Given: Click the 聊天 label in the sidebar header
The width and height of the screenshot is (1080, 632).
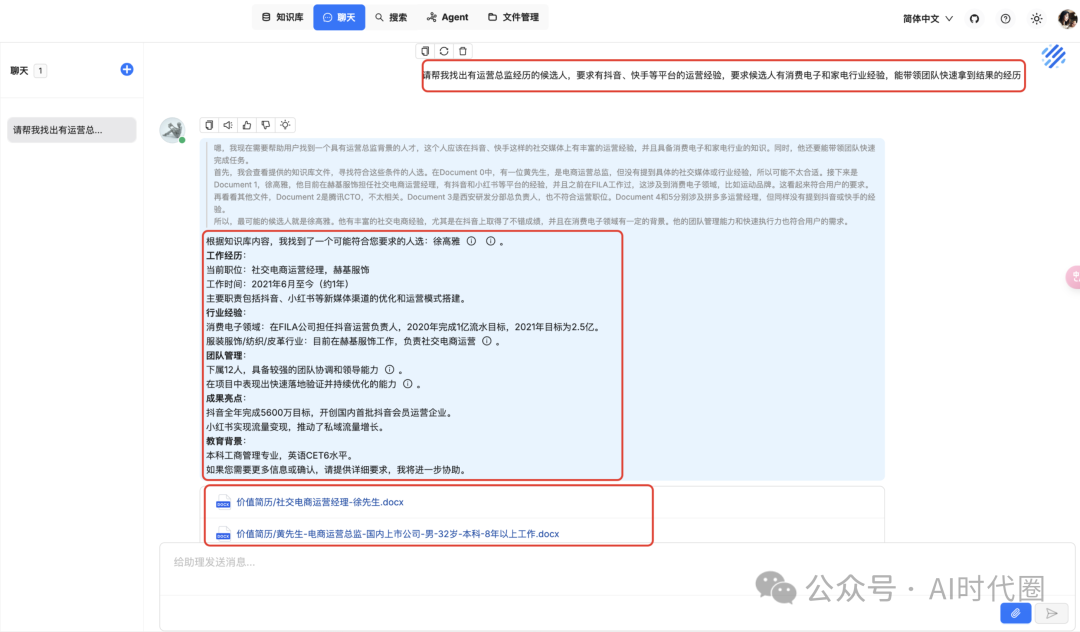Looking at the screenshot, I should click(19, 70).
